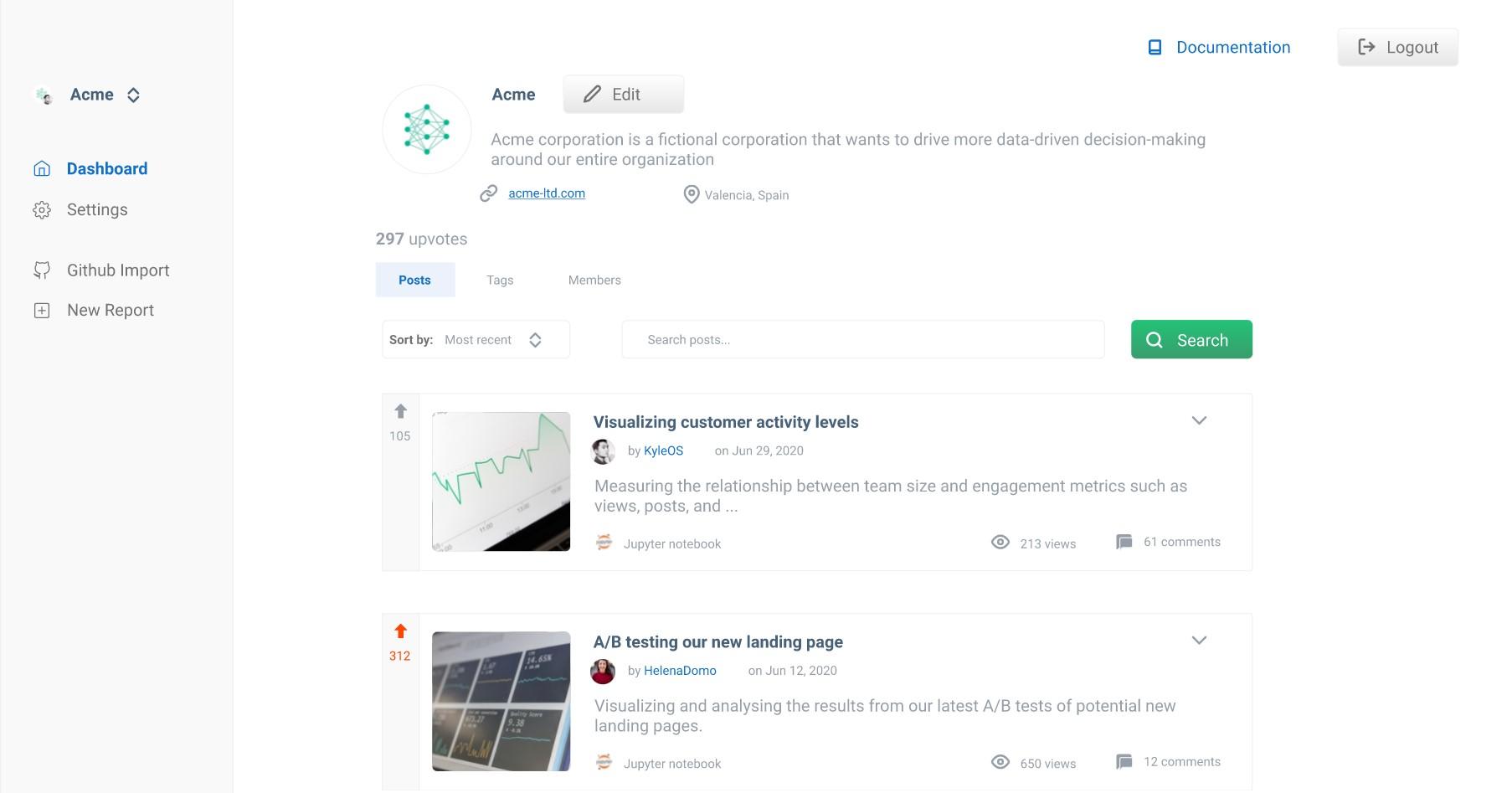This screenshot has height=793, width=1512.
Task: Open the acme-ltd.com website link
Action: click(x=547, y=193)
